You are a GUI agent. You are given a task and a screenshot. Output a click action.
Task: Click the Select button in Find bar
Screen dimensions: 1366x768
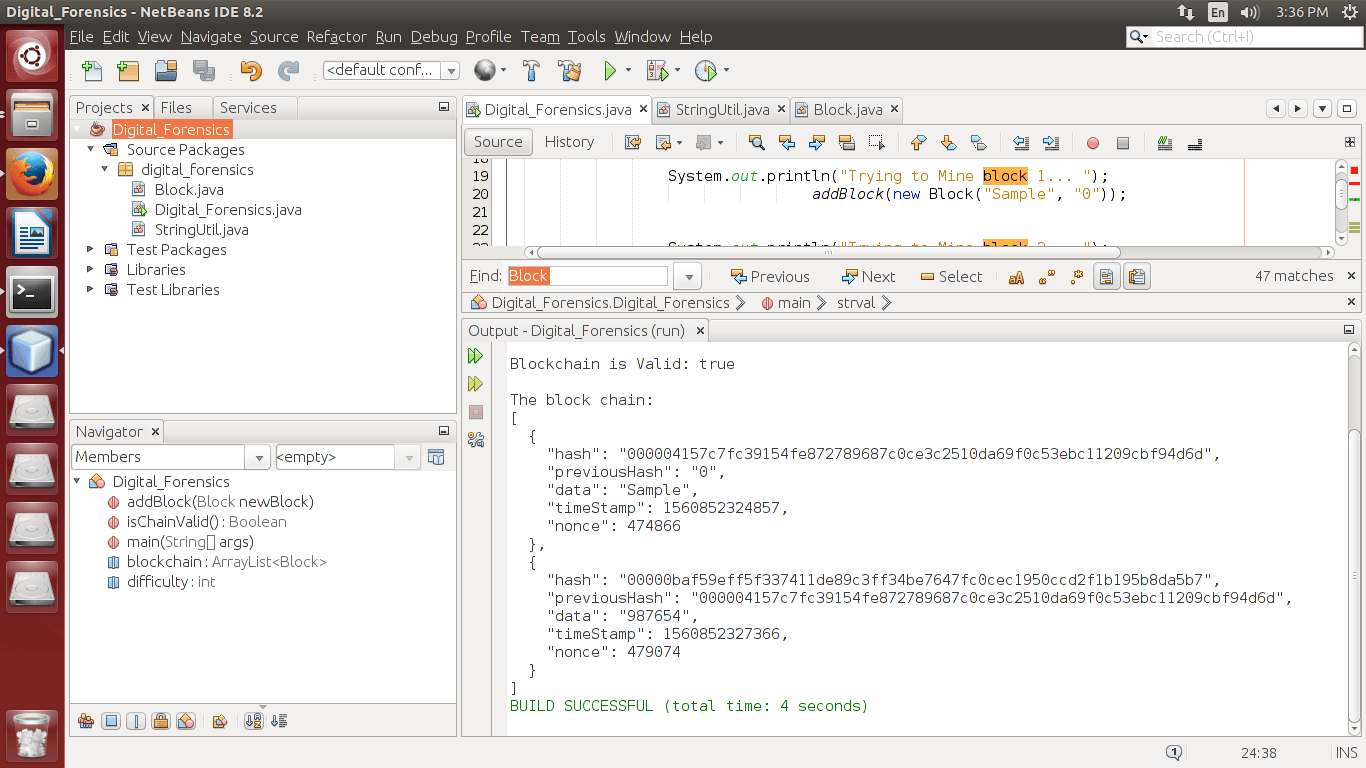pos(952,277)
